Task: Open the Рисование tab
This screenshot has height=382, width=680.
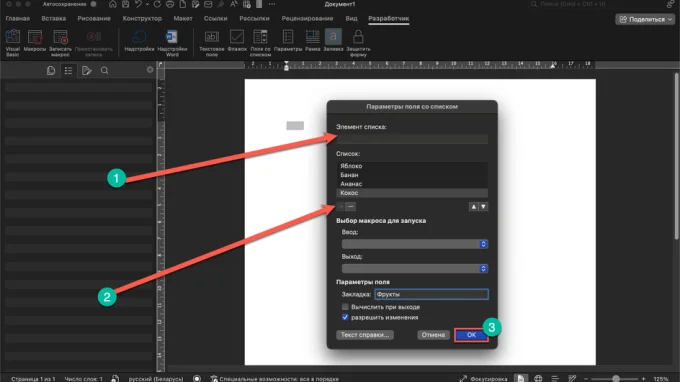Action: click(94, 19)
